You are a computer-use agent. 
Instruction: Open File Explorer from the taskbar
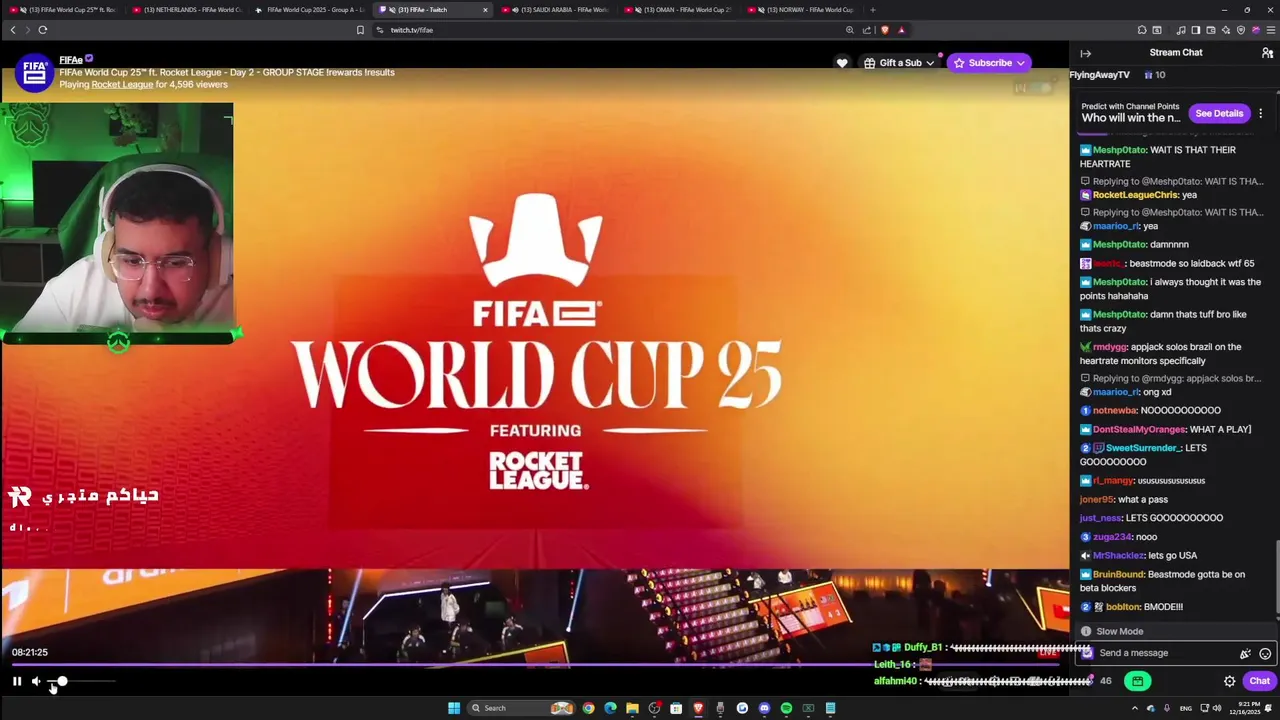632,708
